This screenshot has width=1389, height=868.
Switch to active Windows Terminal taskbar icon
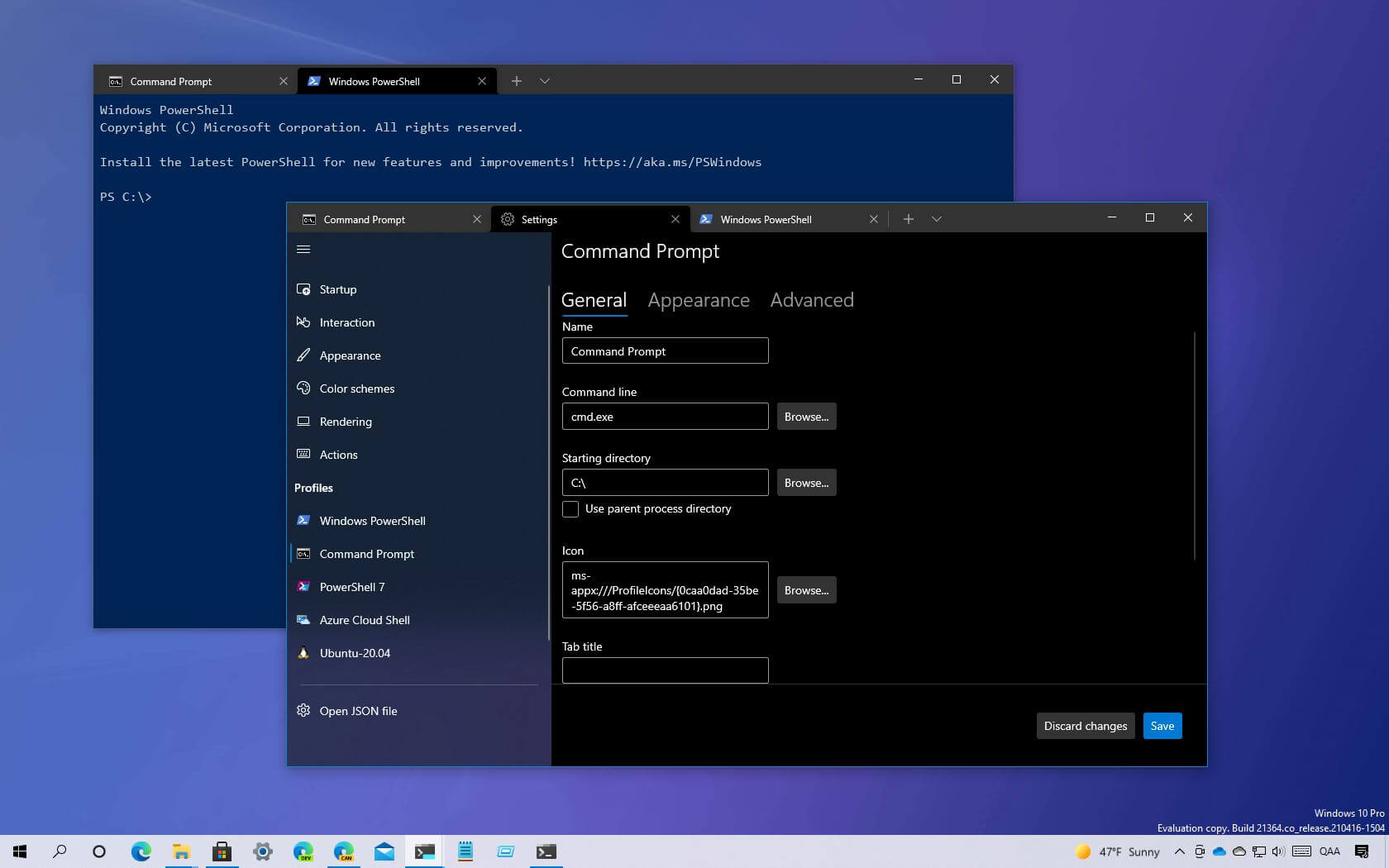coord(425,851)
